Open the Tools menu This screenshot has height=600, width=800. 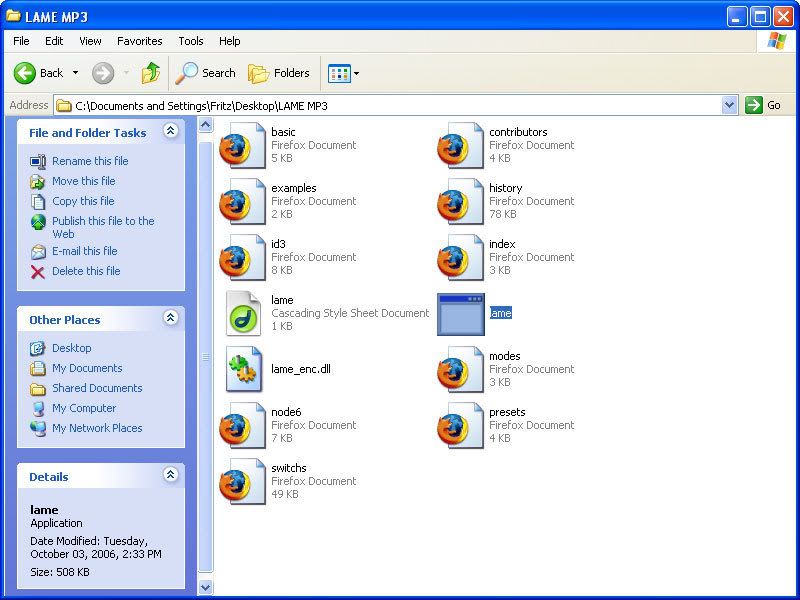[191, 41]
